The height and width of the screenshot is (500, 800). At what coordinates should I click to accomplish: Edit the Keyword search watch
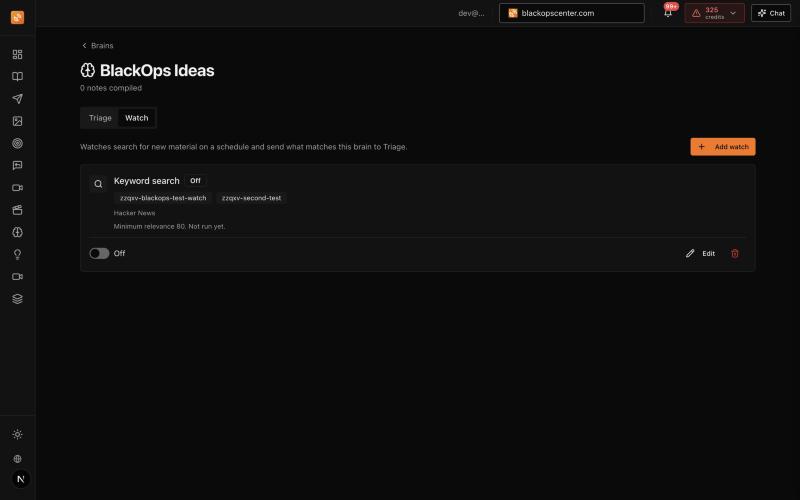pyautogui.click(x=701, y=254)
